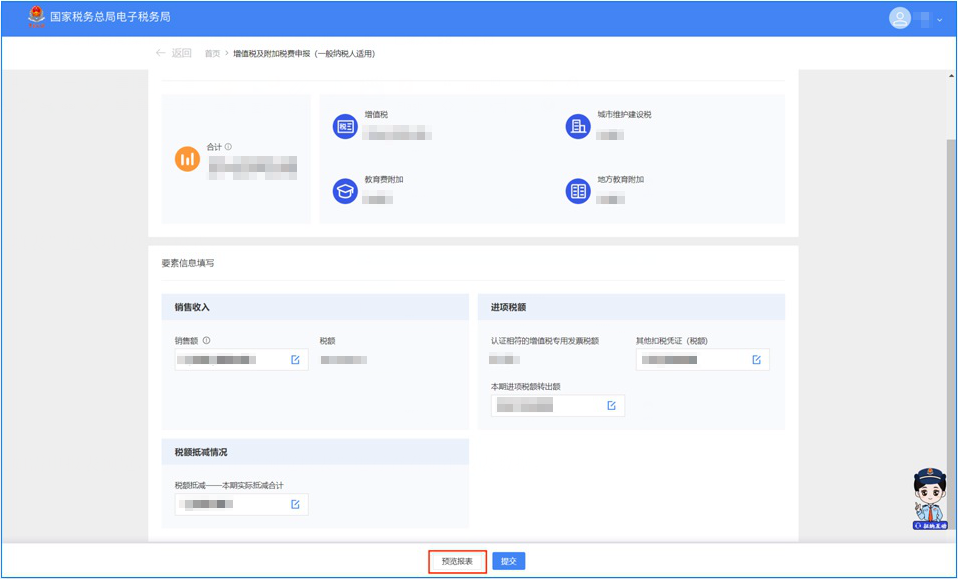Edit 本期进项税额转出额 using its edit icon
The image size is (958, 579).
pos(611,405)
